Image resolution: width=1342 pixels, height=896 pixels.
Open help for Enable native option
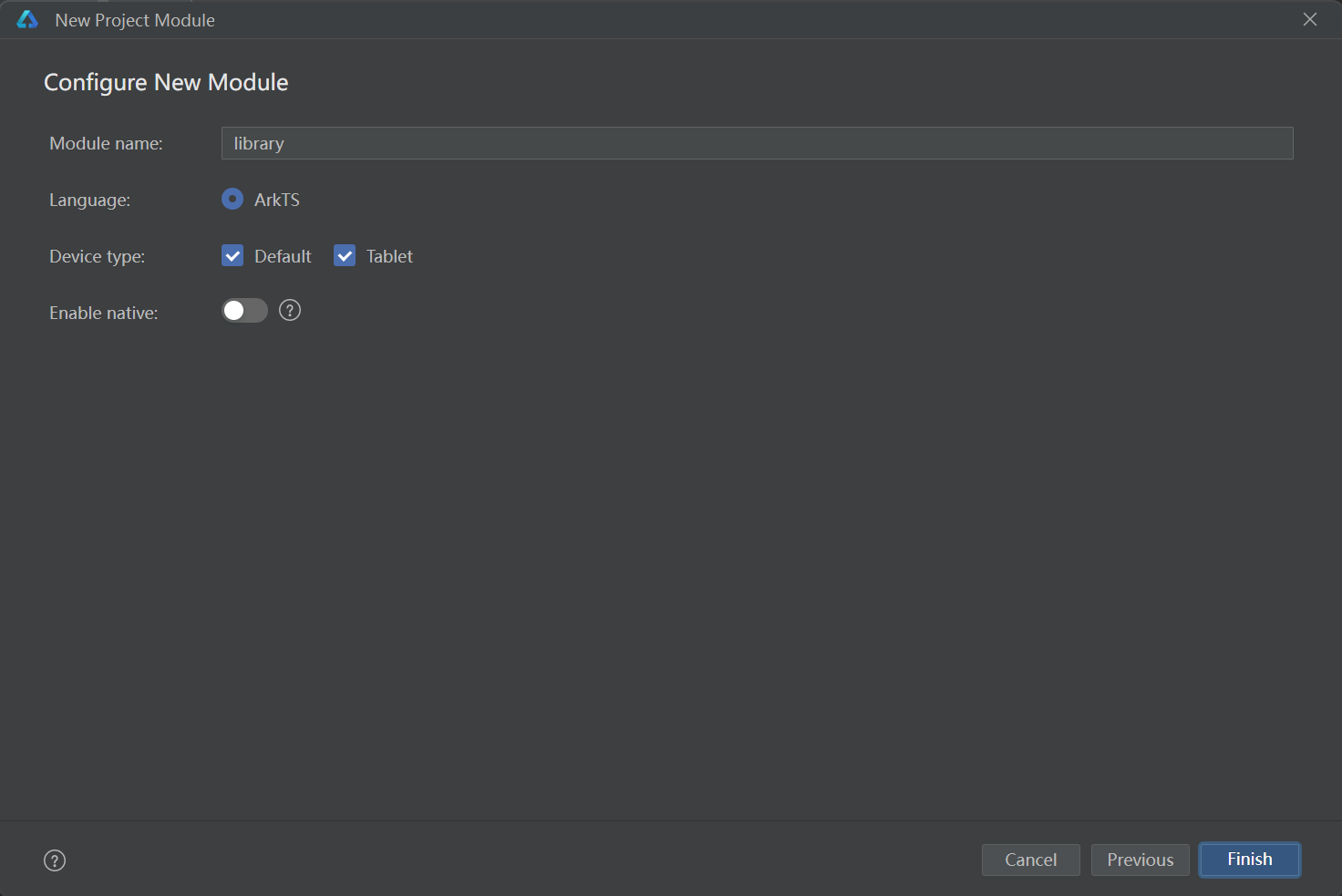tap(290, 311)
